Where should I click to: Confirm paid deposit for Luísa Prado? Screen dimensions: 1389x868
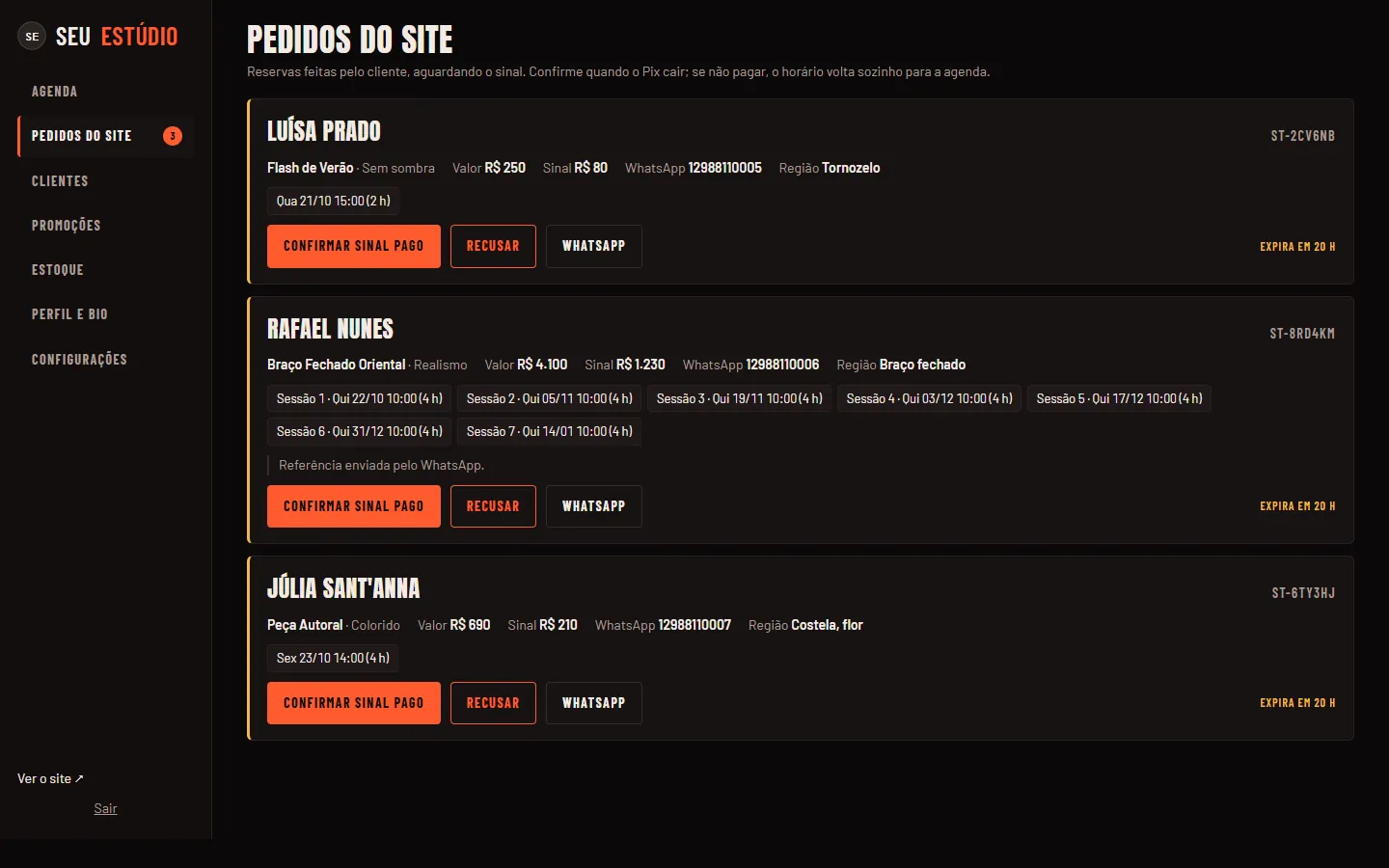(354, 246)
